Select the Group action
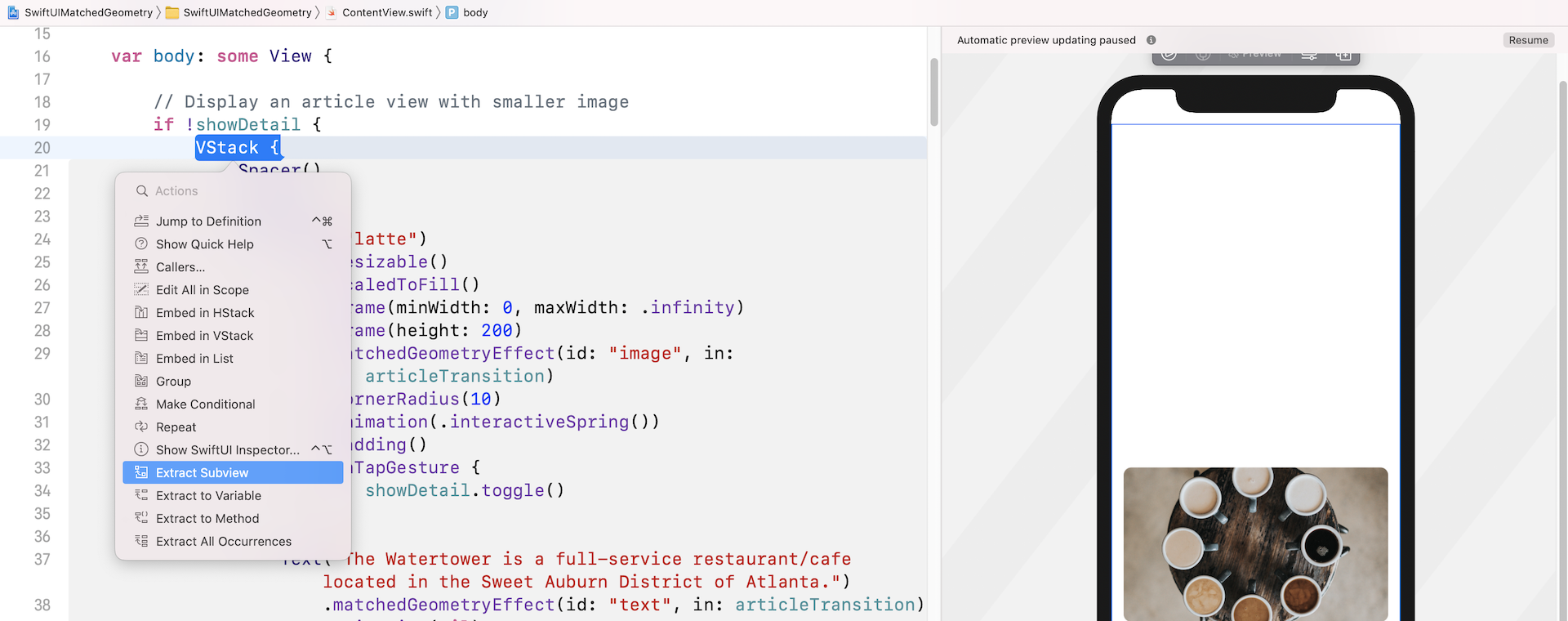1568x621 pixels. click(x=233, y=382)
